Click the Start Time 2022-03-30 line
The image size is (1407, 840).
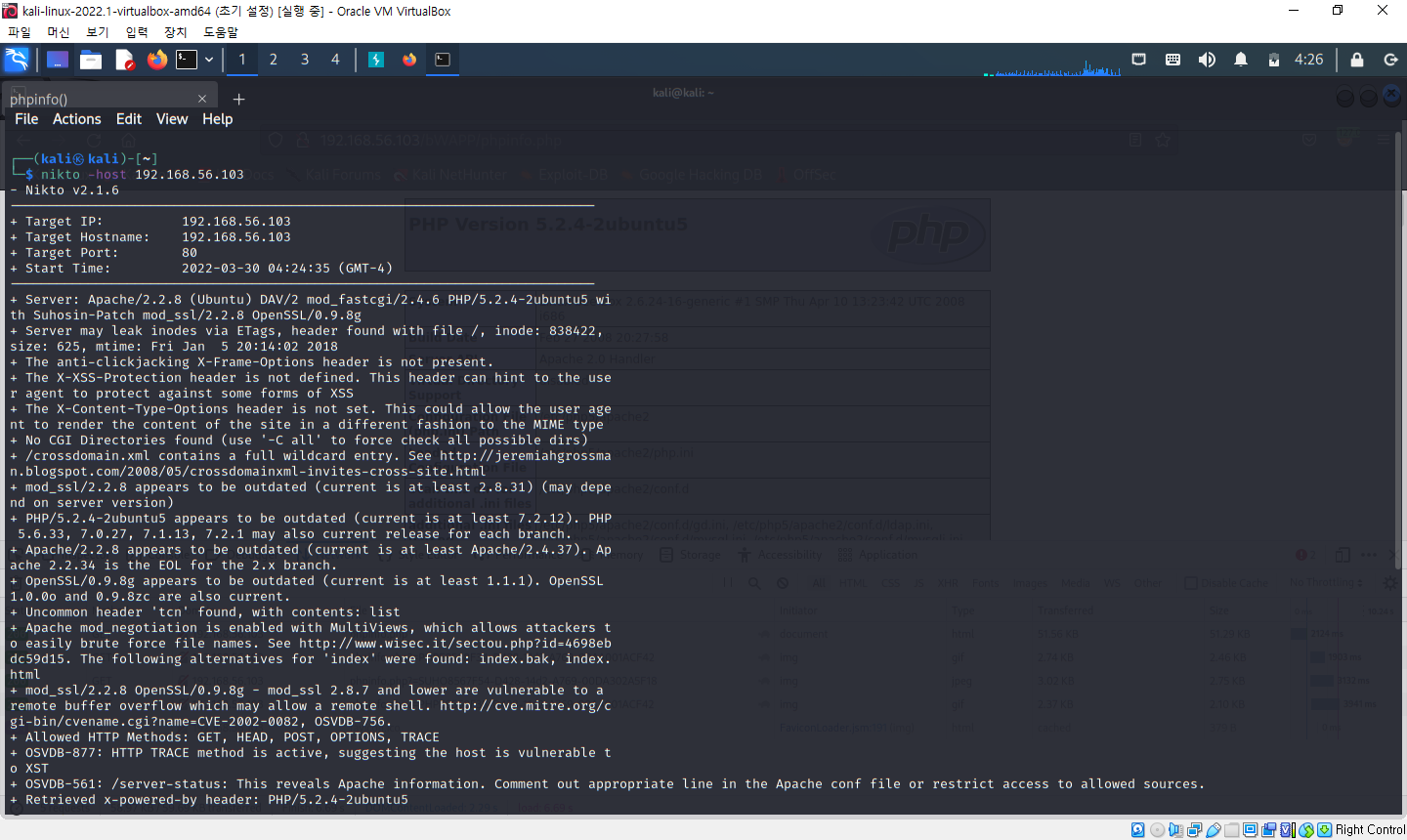point(201,269)
